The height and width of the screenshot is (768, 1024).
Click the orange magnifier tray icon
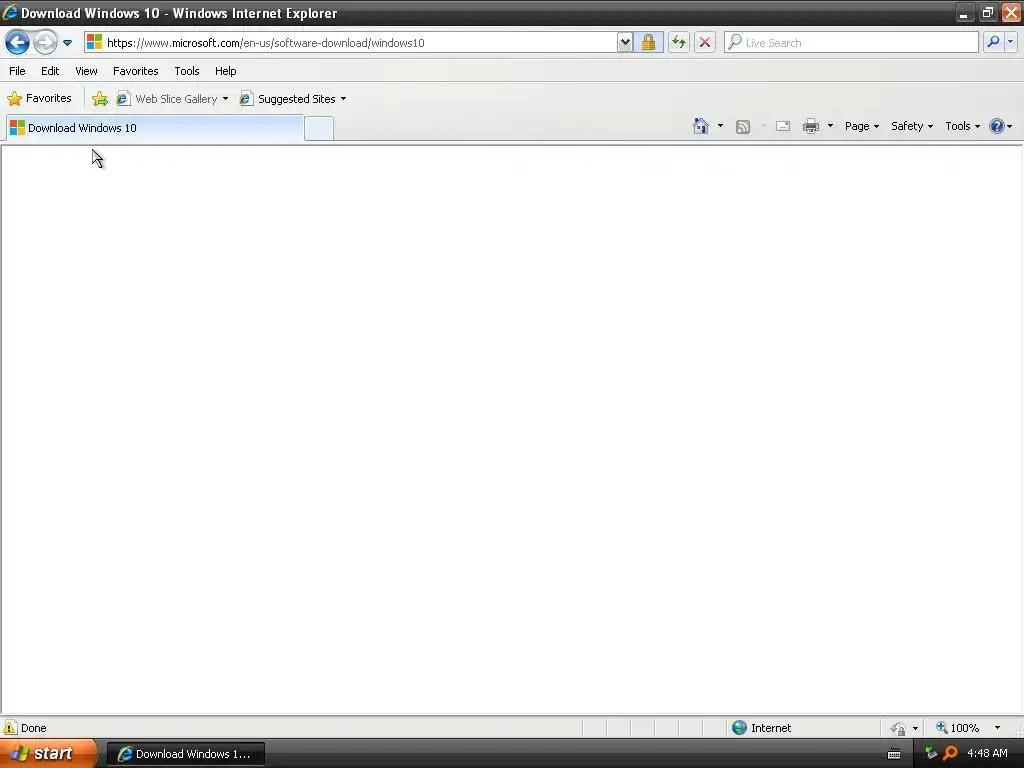click(x=950, y=754)
